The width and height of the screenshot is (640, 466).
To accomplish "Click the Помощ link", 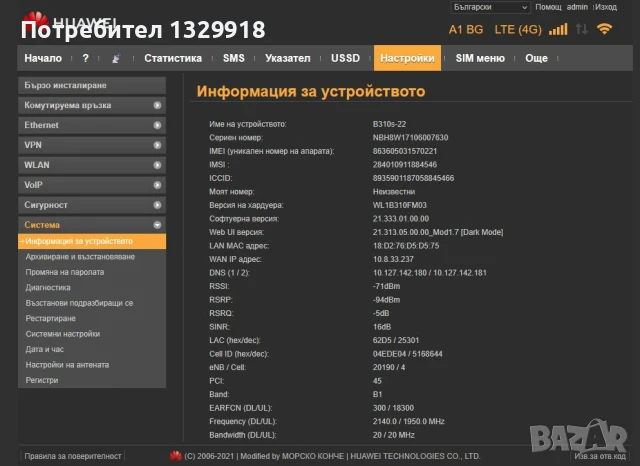I will tap(549, 7).
